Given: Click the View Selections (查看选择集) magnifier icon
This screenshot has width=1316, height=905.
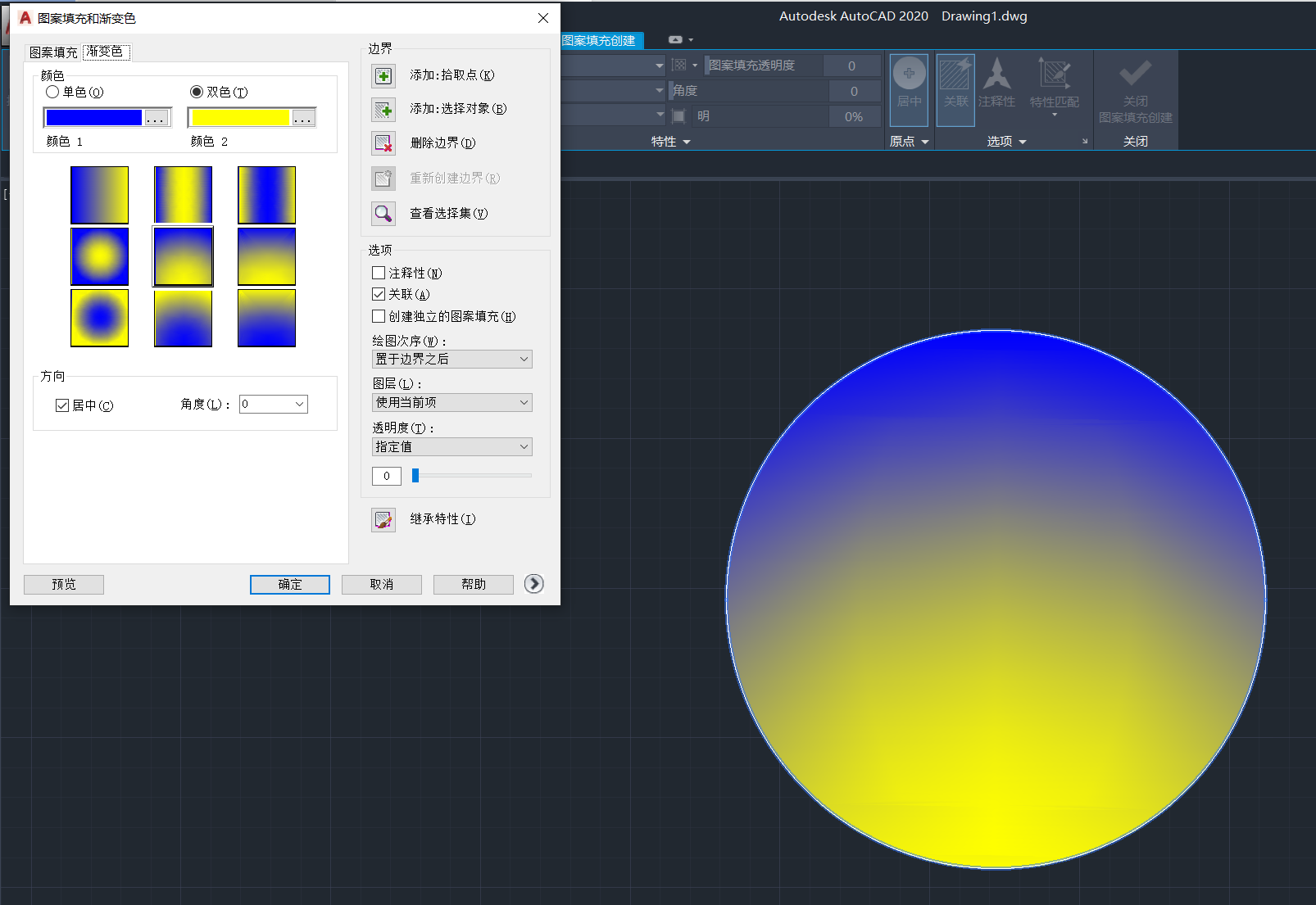Looking at the screenshot, I should (383, 214).
